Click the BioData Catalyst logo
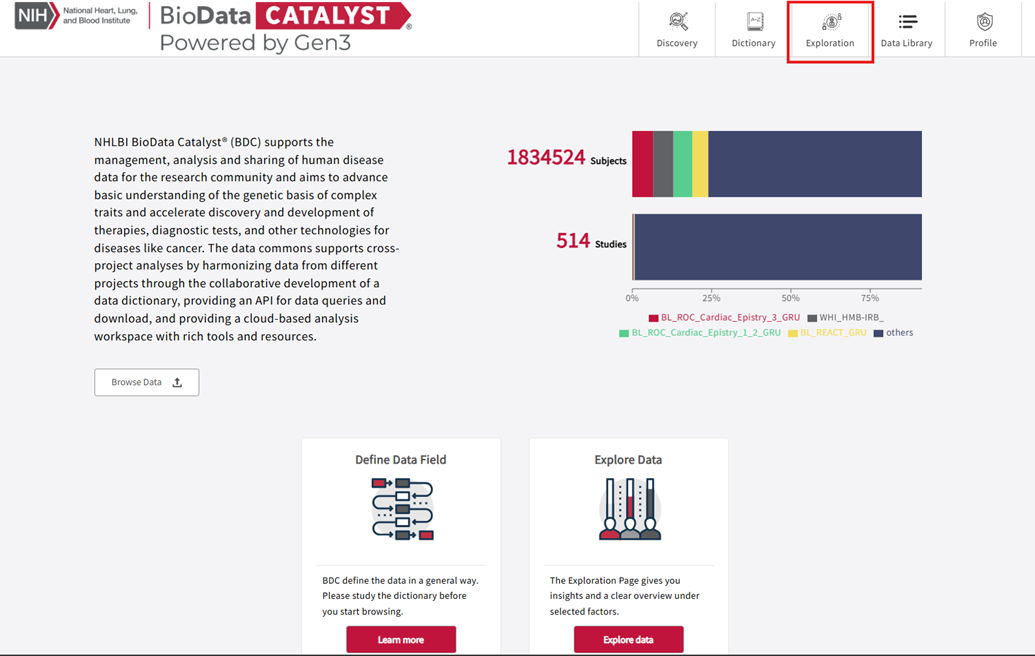 285,16
